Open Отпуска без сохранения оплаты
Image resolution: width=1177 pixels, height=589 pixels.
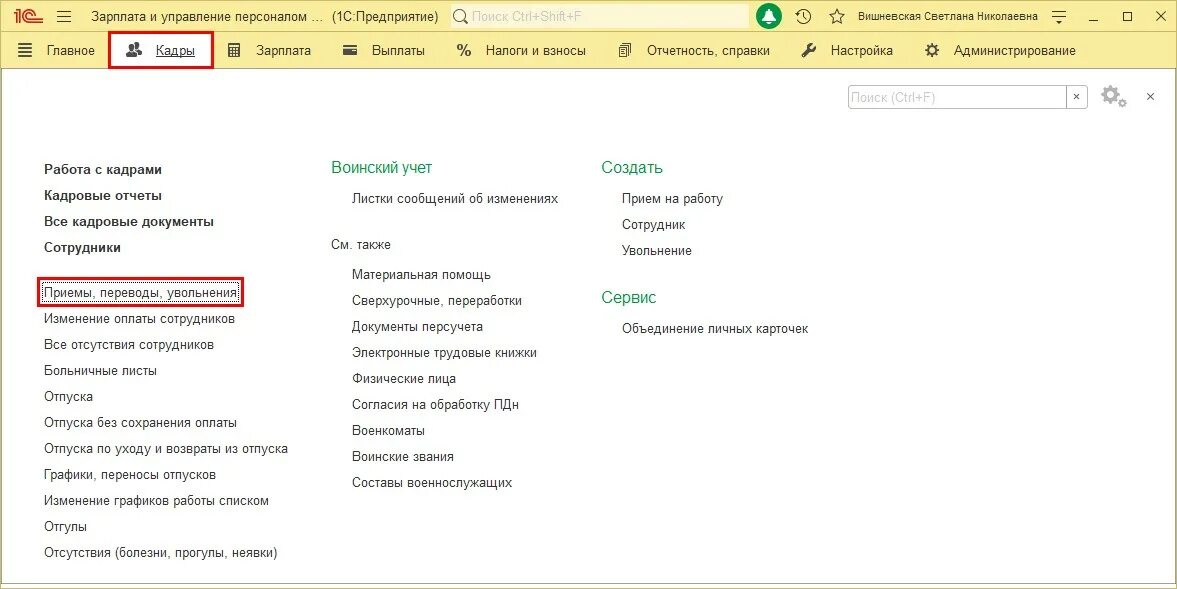pyautogui.click(x=140, y=422)
